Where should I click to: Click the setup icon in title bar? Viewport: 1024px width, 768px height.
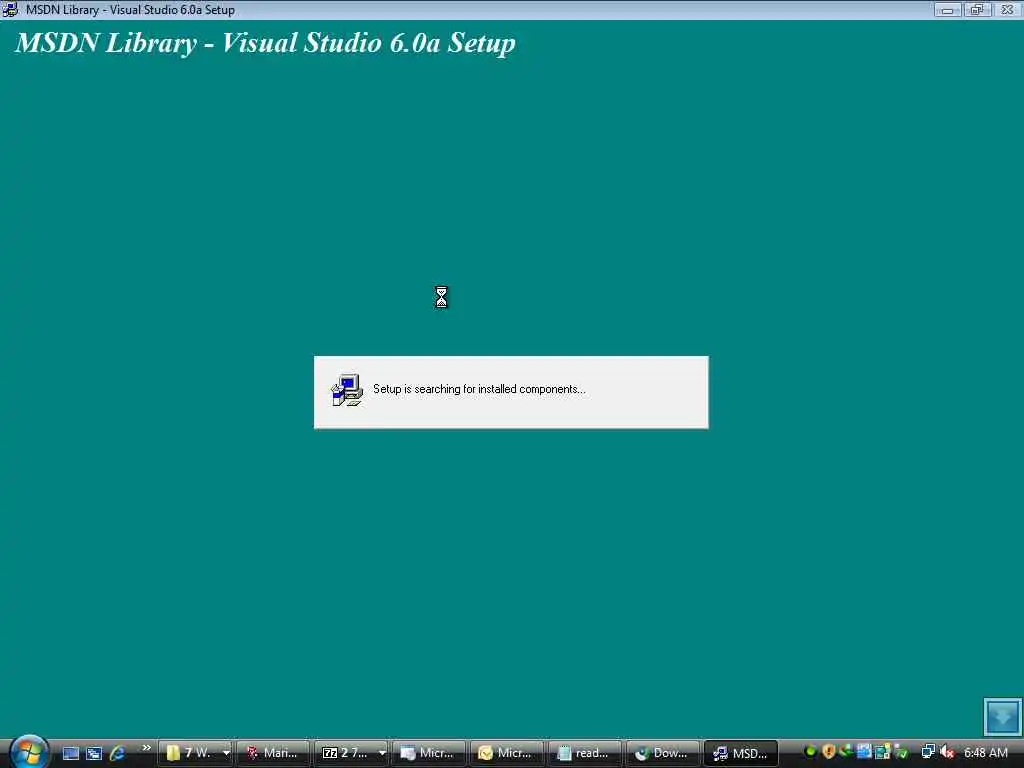point(9,10)
